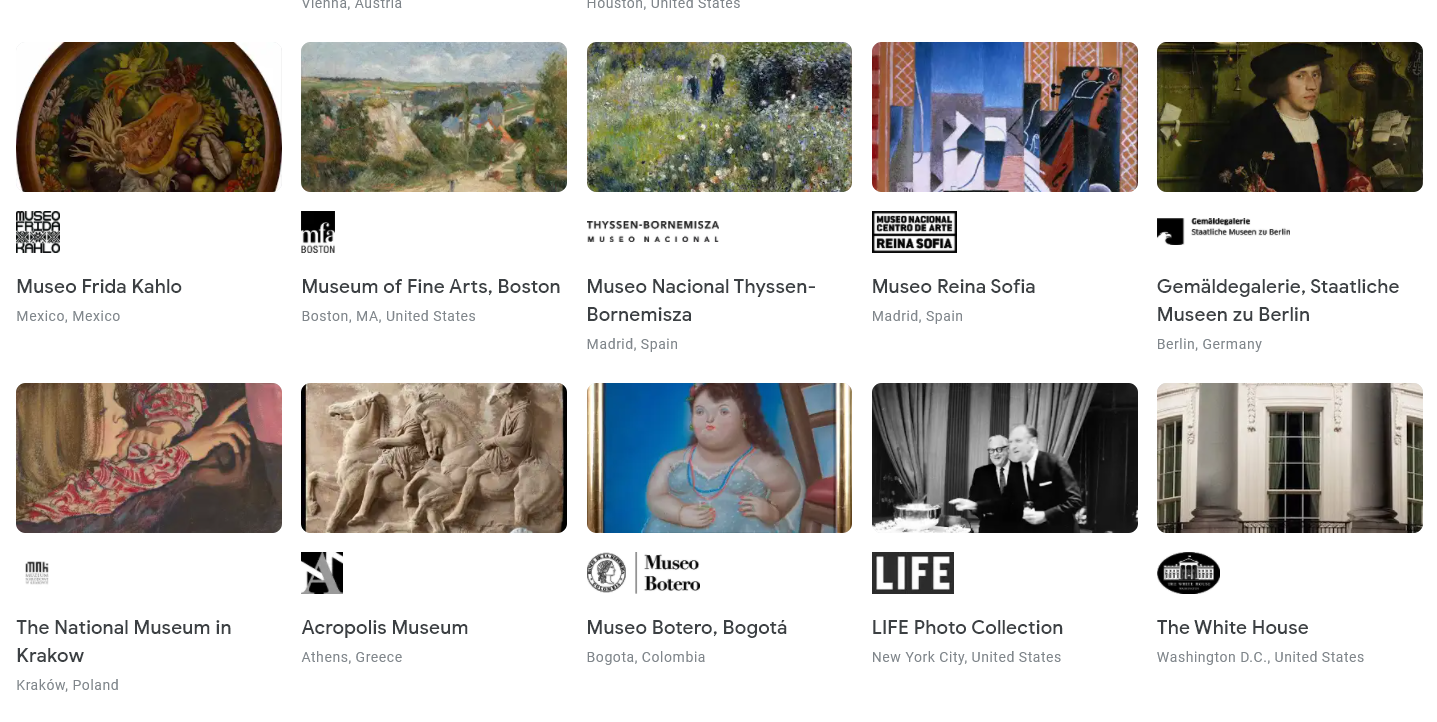Click the 'Berlin, Germany' location text

pyautogui.click(x=1209, y=344)
